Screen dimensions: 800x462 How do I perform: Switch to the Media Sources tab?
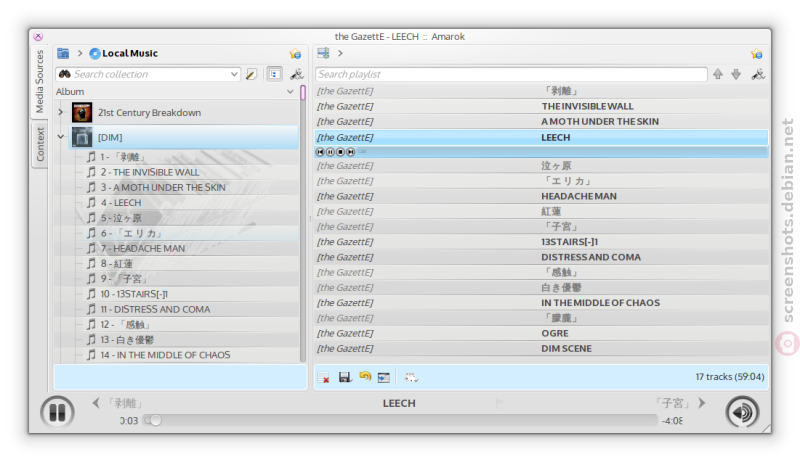pyautogui.click(x=39, y=82)
